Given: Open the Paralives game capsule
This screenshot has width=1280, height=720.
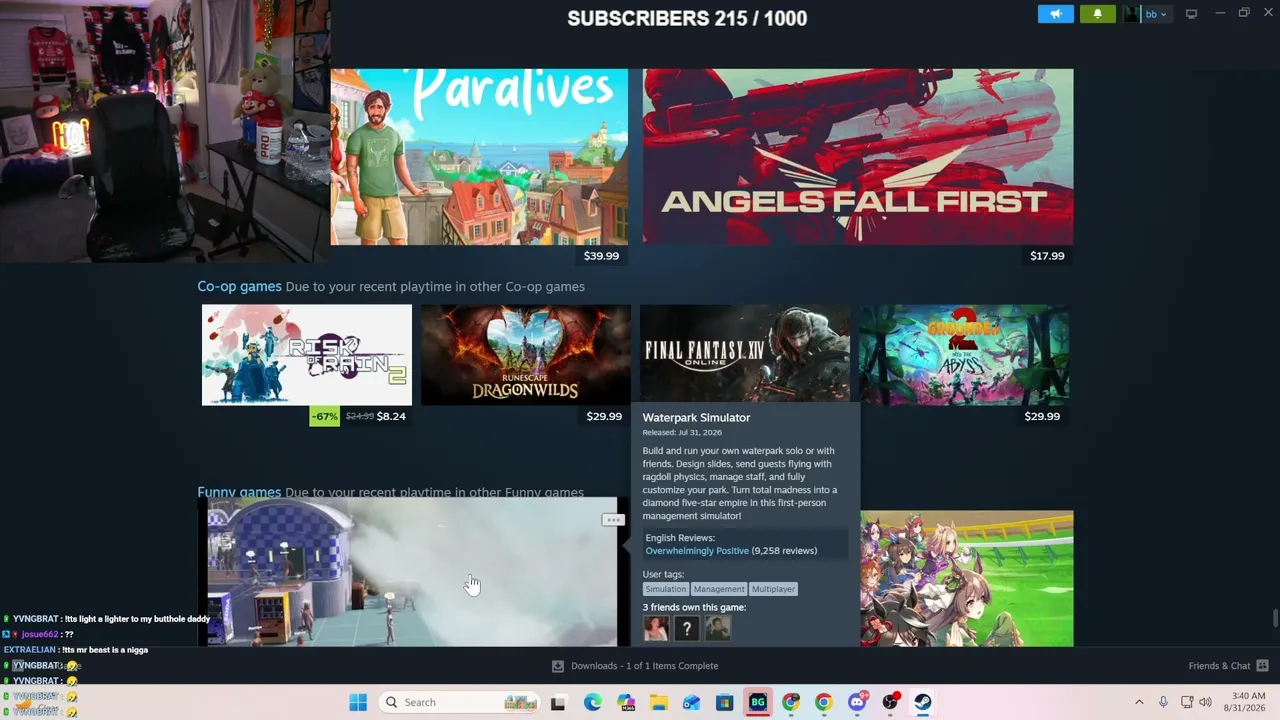Looking at the screenshot, I should point(479,156).
